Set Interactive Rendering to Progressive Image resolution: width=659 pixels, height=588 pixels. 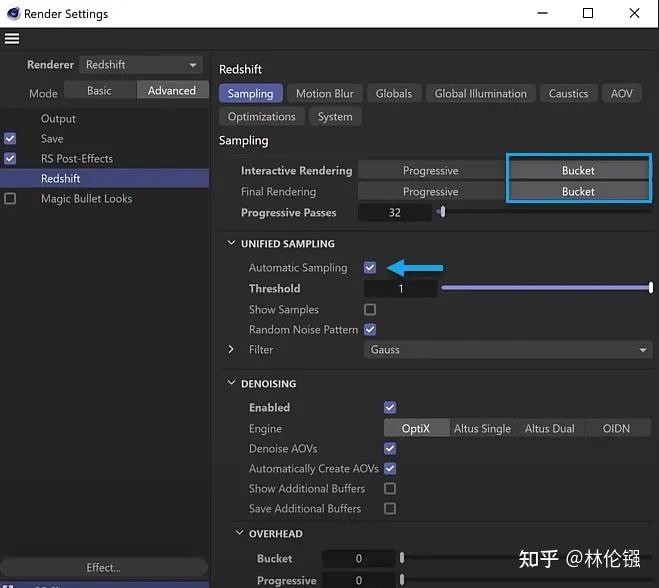(431, 171)
